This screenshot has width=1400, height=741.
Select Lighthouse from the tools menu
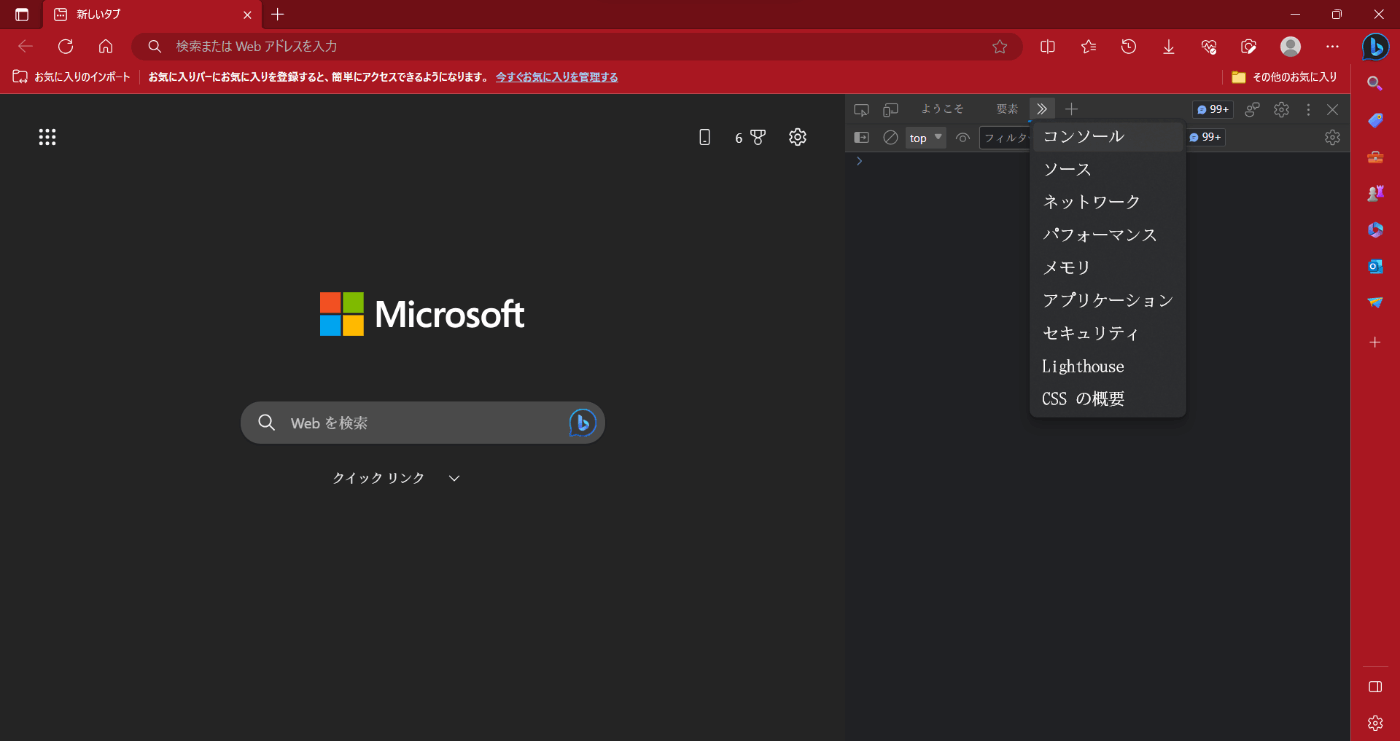1107,366
